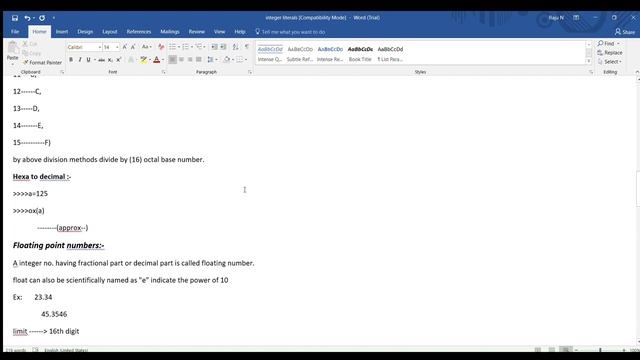Open the Select dropdown in Editing
The height and width of the screenshot is (360, 640).
pos(610,62)
